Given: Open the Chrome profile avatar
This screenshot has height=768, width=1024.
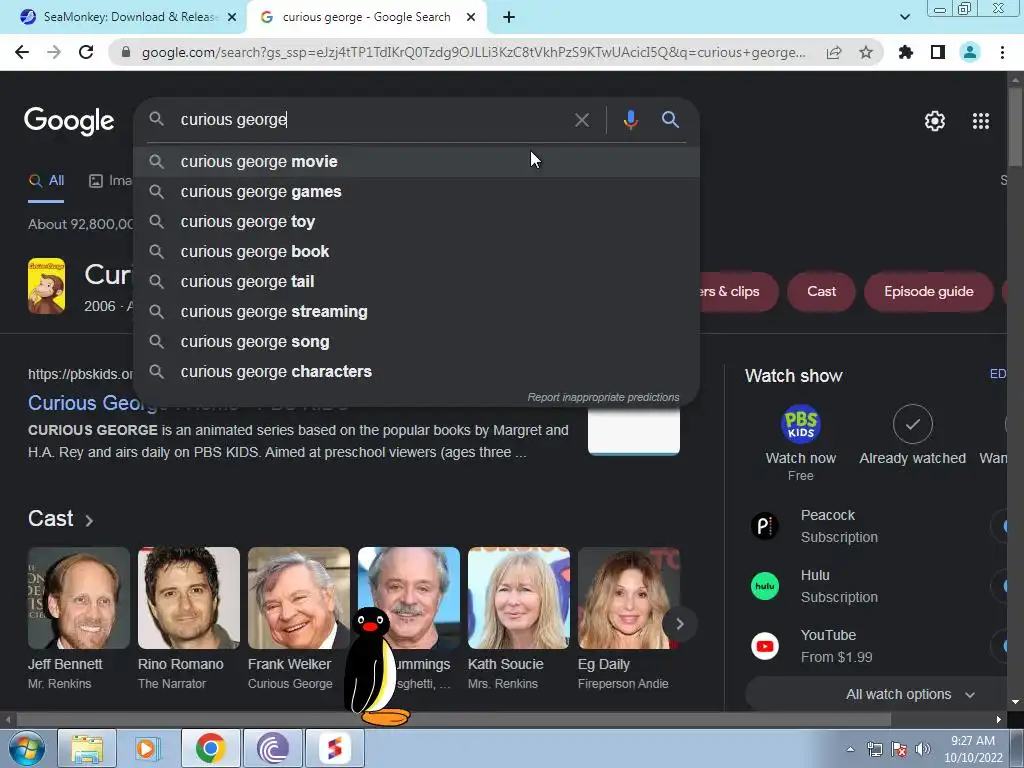Looking at the screenshot, I should pyautogui.click(x=970, y=52).
